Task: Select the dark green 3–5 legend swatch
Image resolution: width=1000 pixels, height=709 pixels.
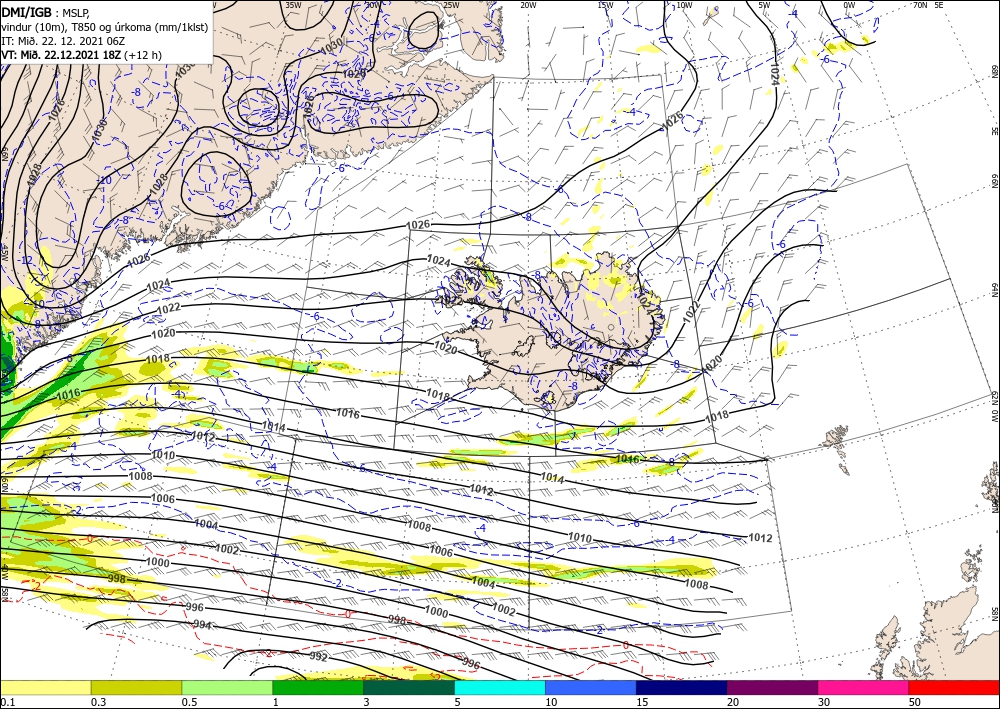Action: [409, 687]
